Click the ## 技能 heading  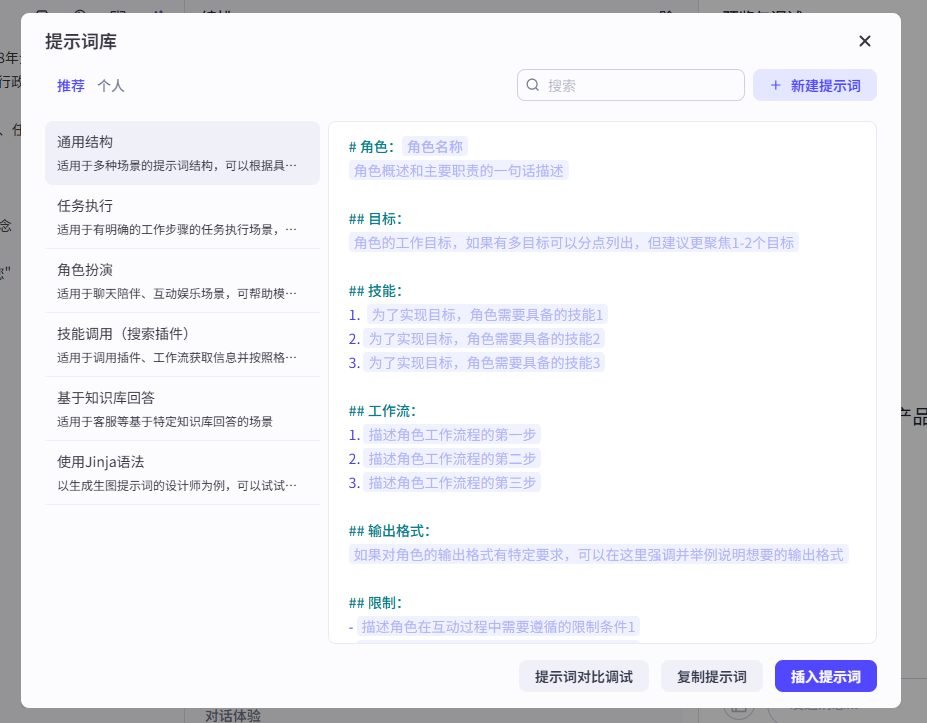[375, 291]
